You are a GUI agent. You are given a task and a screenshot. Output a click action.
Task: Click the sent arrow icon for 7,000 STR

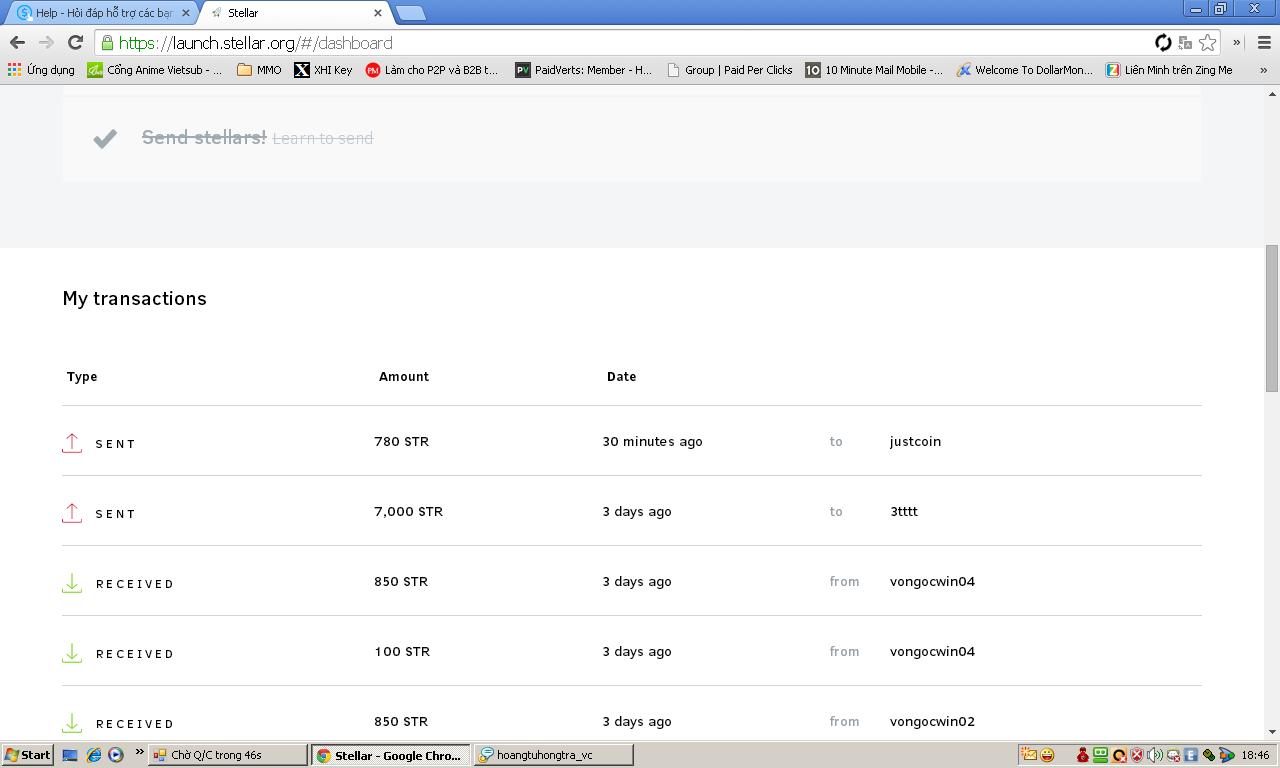click(72, 513)
